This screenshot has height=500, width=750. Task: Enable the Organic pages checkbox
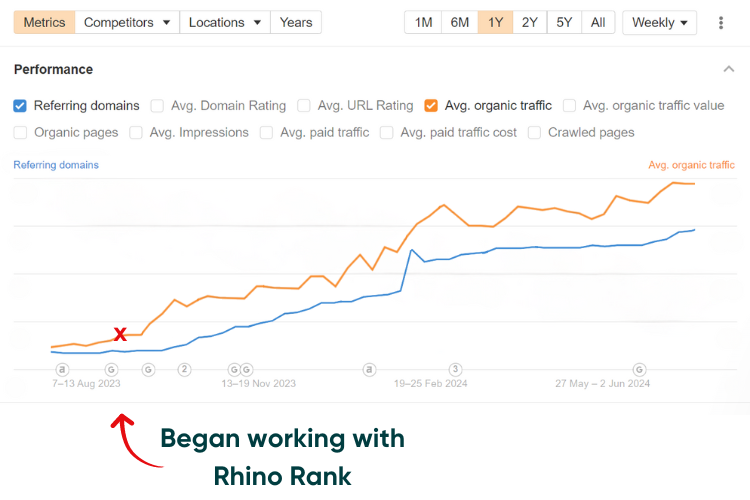20,133
